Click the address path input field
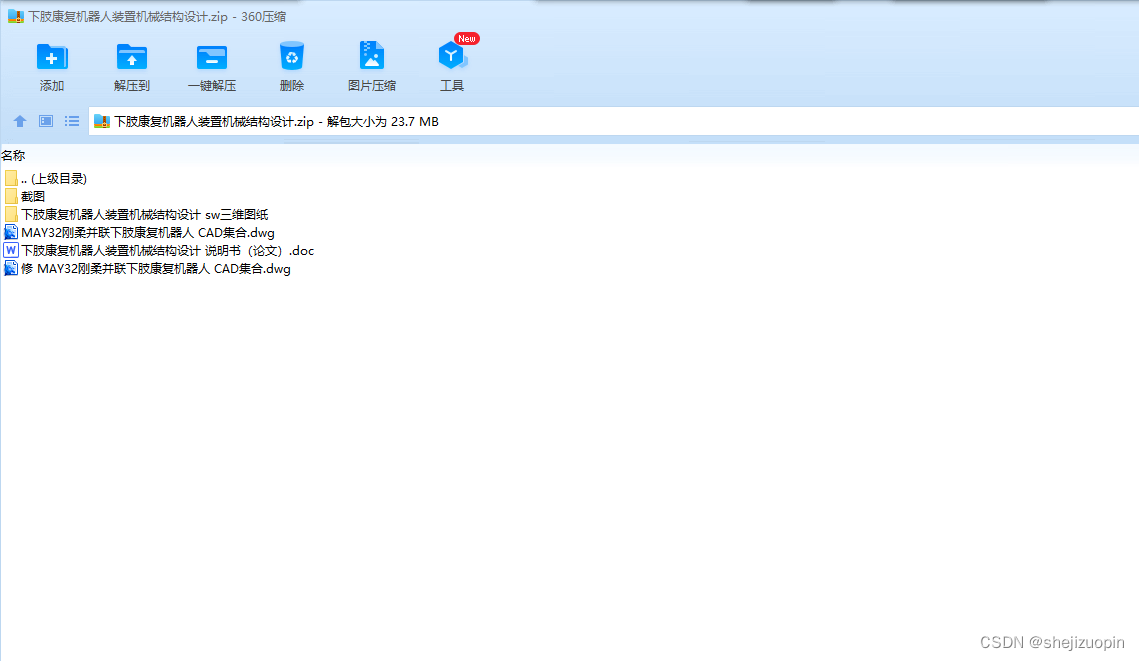Image resolution: width=1139 pixels, height=661 pixels. (x=614, y=121)
